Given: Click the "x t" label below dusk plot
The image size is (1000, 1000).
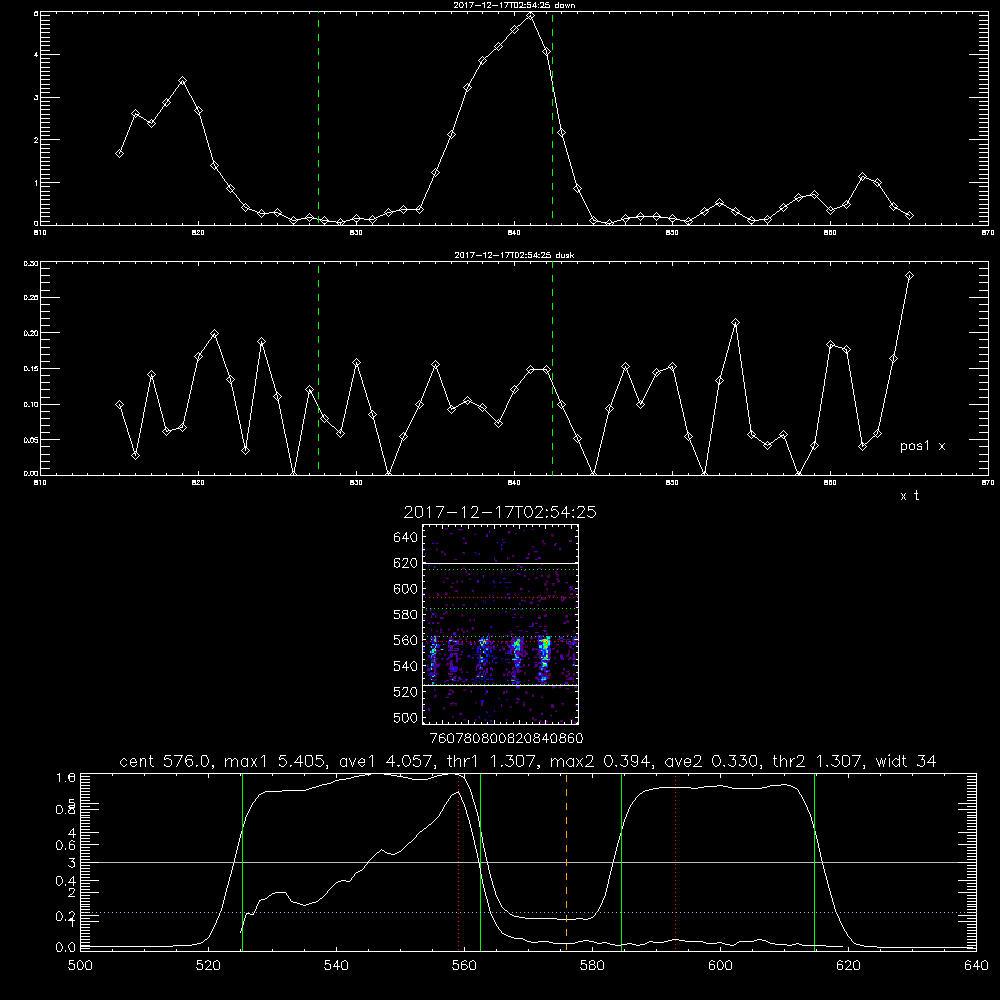Looking at the screenshot, I should click(909, 496).
